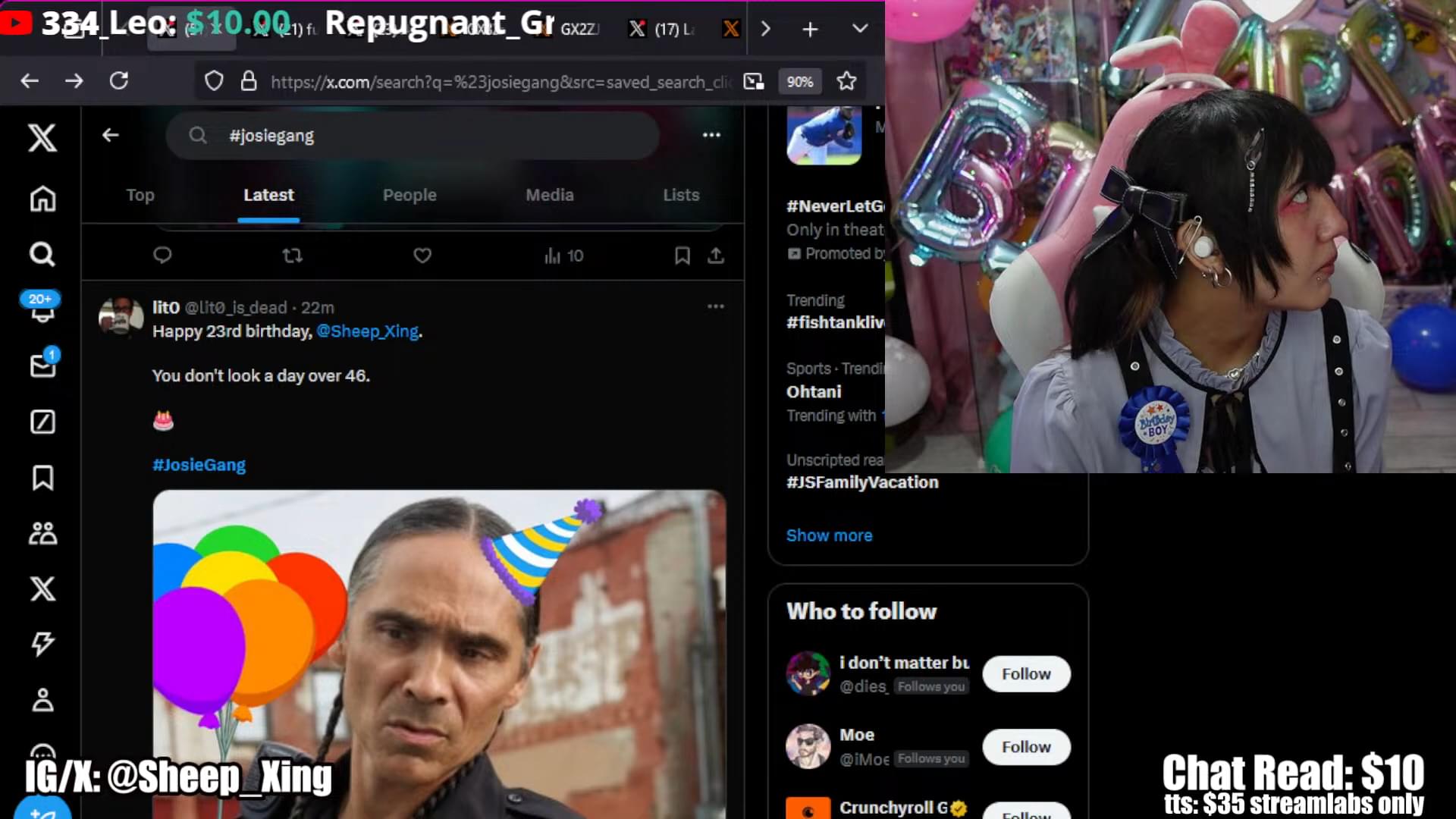This screenshot has width=1456, height=819.
Task: Repost the tweet using retweet icon
Action: (x=292, y=256)
